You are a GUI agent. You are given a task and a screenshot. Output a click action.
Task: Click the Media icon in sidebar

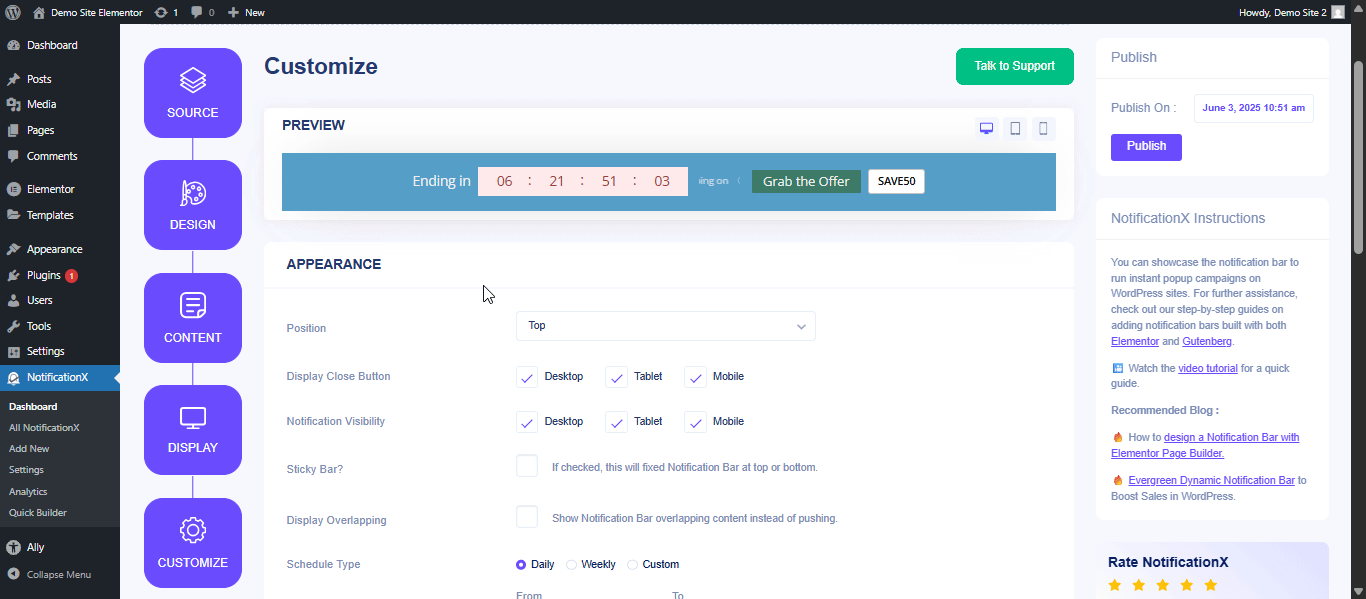pyautogui.click(x=13, y=104)
